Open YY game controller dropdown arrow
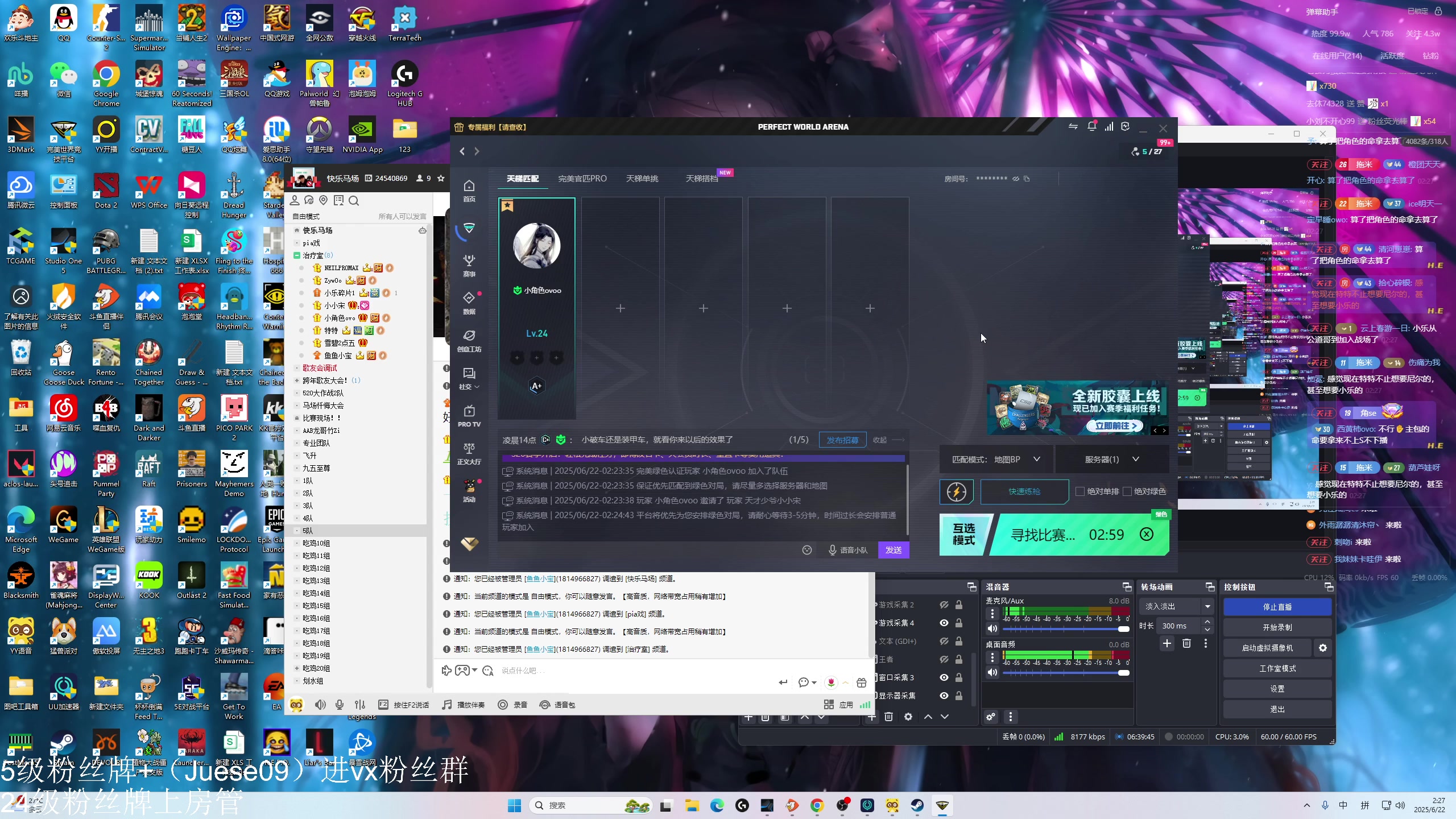The height and width of the screenshot is (819, 1456). coord(474,671)
